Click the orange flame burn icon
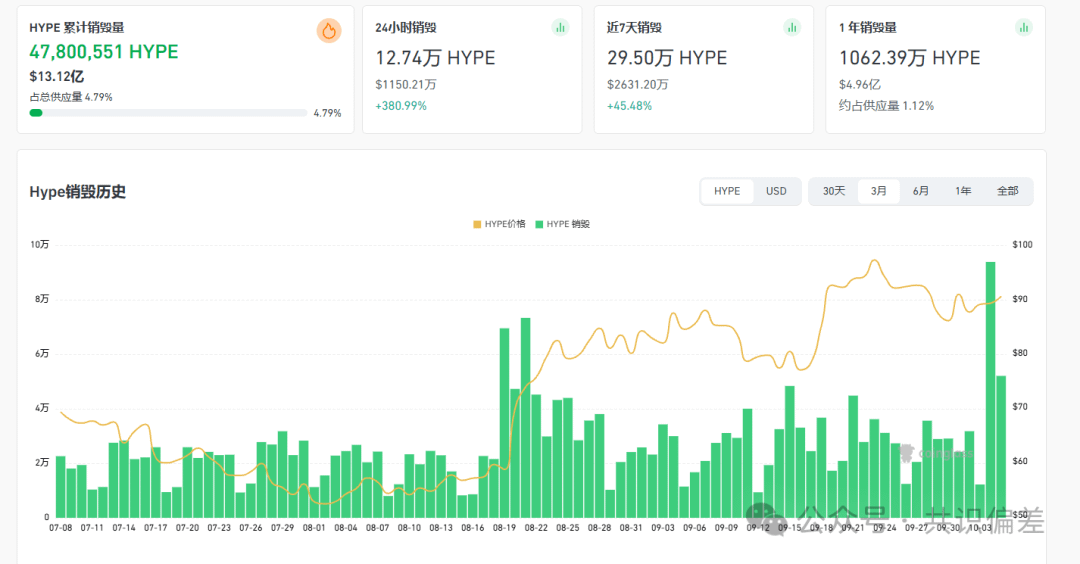The image size is (1080, 564). (329, 30)
